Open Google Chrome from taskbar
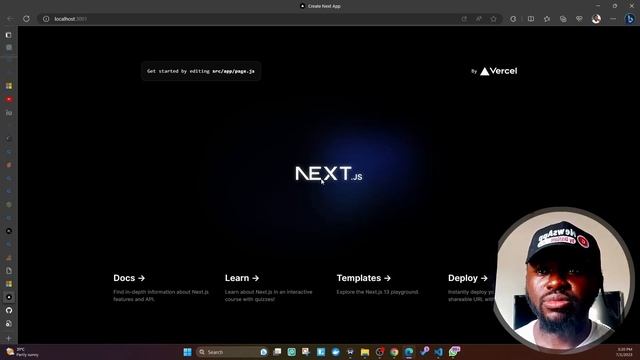The height and width of the screenshot is (360, 640). (x=394, y=352)
